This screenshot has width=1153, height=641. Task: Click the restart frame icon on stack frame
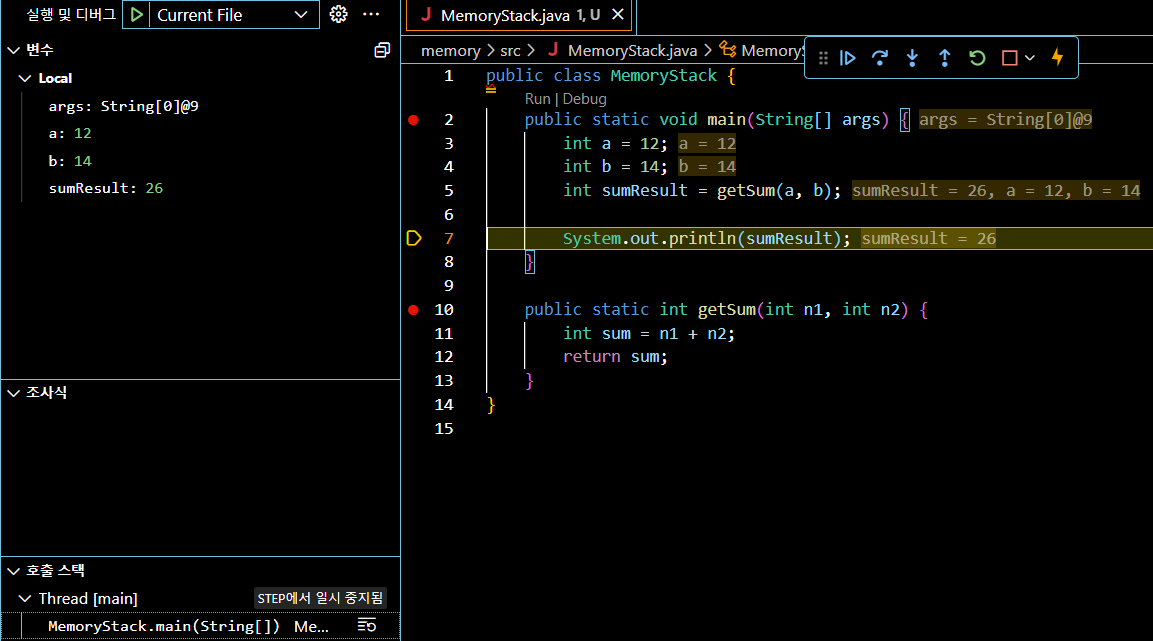point(366,626)
